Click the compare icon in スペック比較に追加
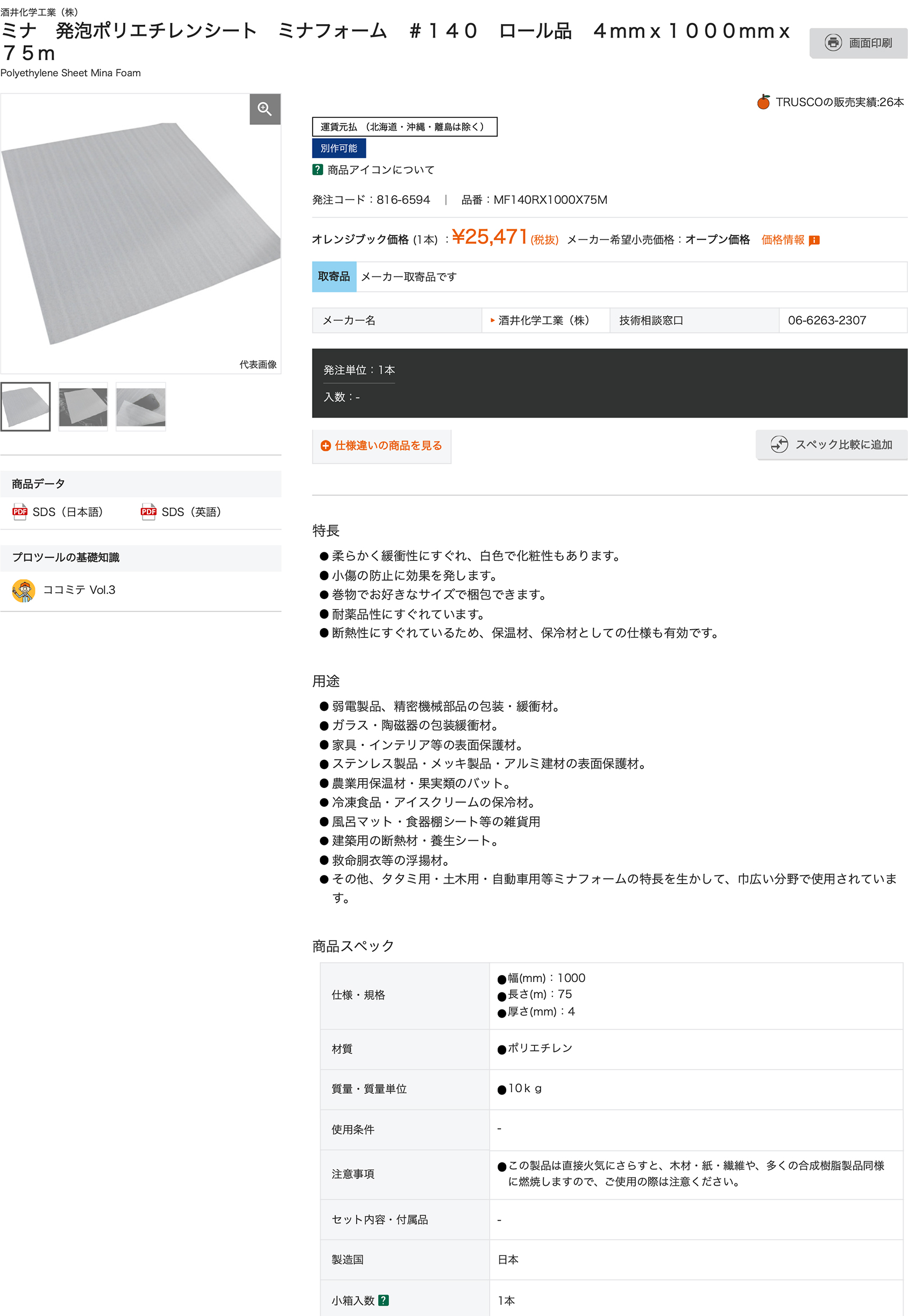 click(779, 445)
